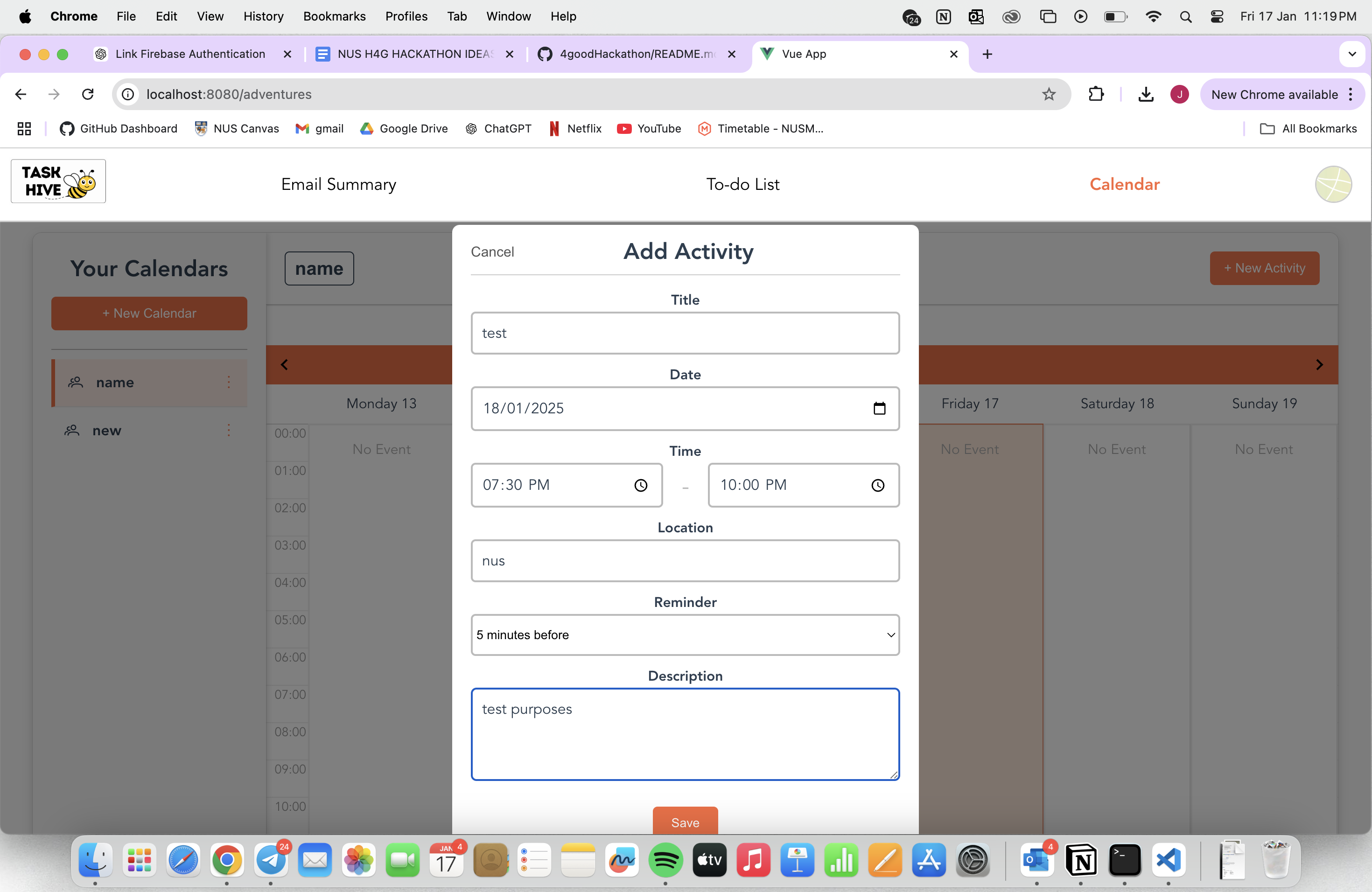Click into the Title input field
The width and height of the screenshot is (1372, 892).
click(685, 333)
